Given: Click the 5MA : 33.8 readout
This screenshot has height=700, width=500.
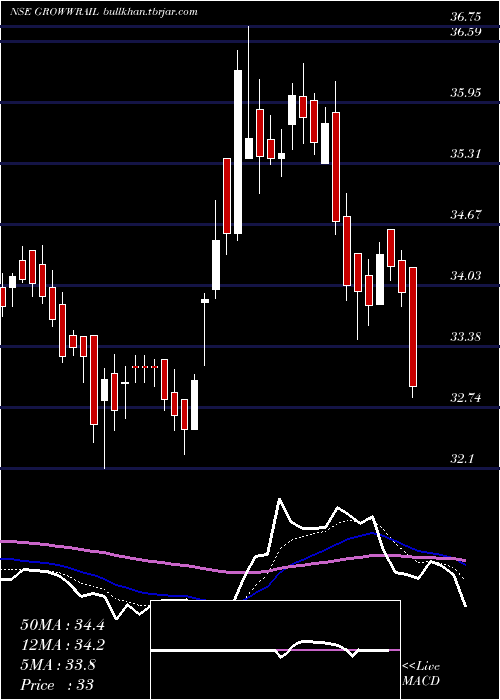Looking at the screenshot, I should (58, 665).
